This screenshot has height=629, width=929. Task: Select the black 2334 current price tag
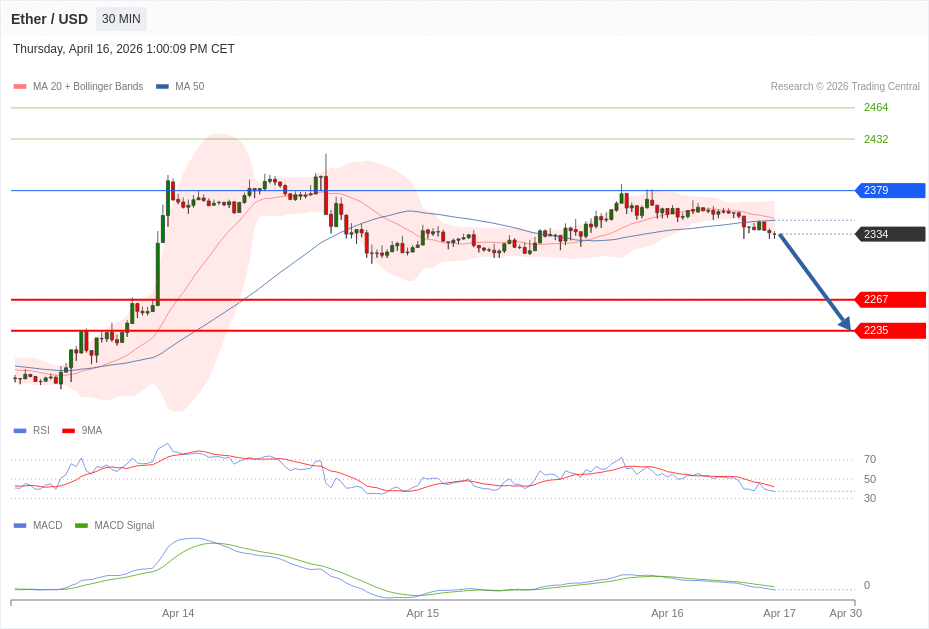[890, 234]
